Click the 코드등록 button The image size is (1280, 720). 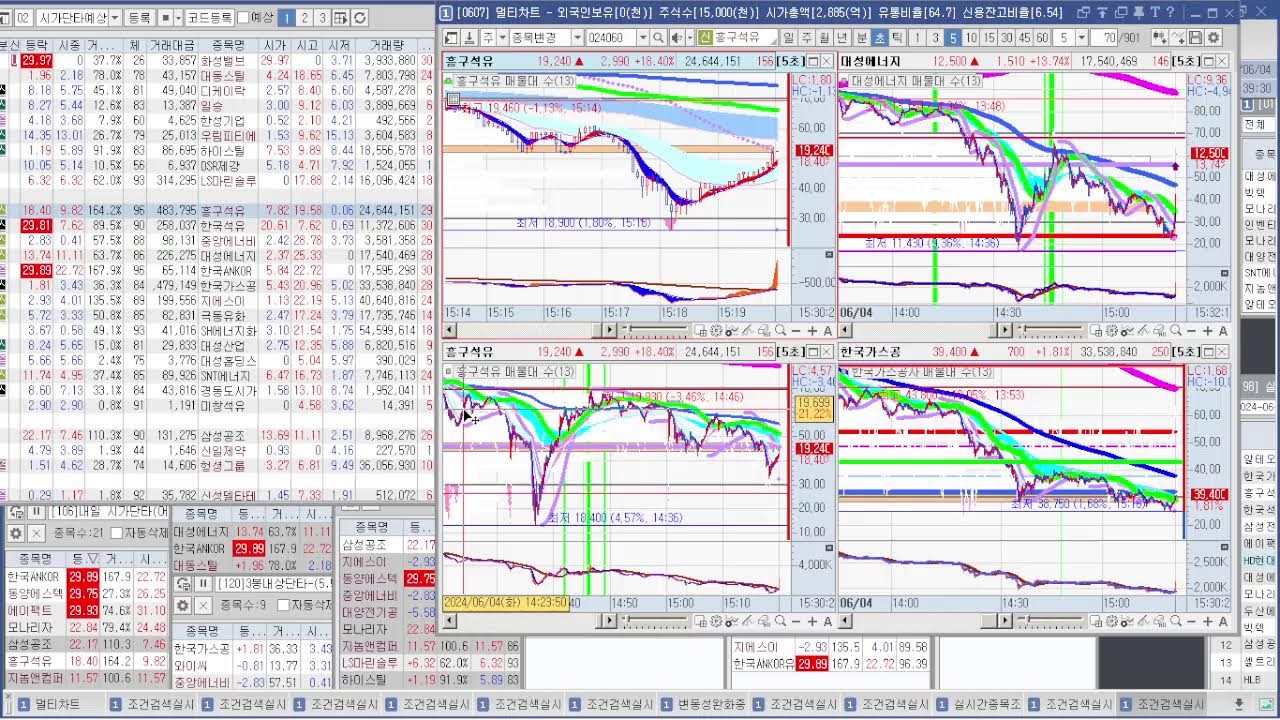209,18
